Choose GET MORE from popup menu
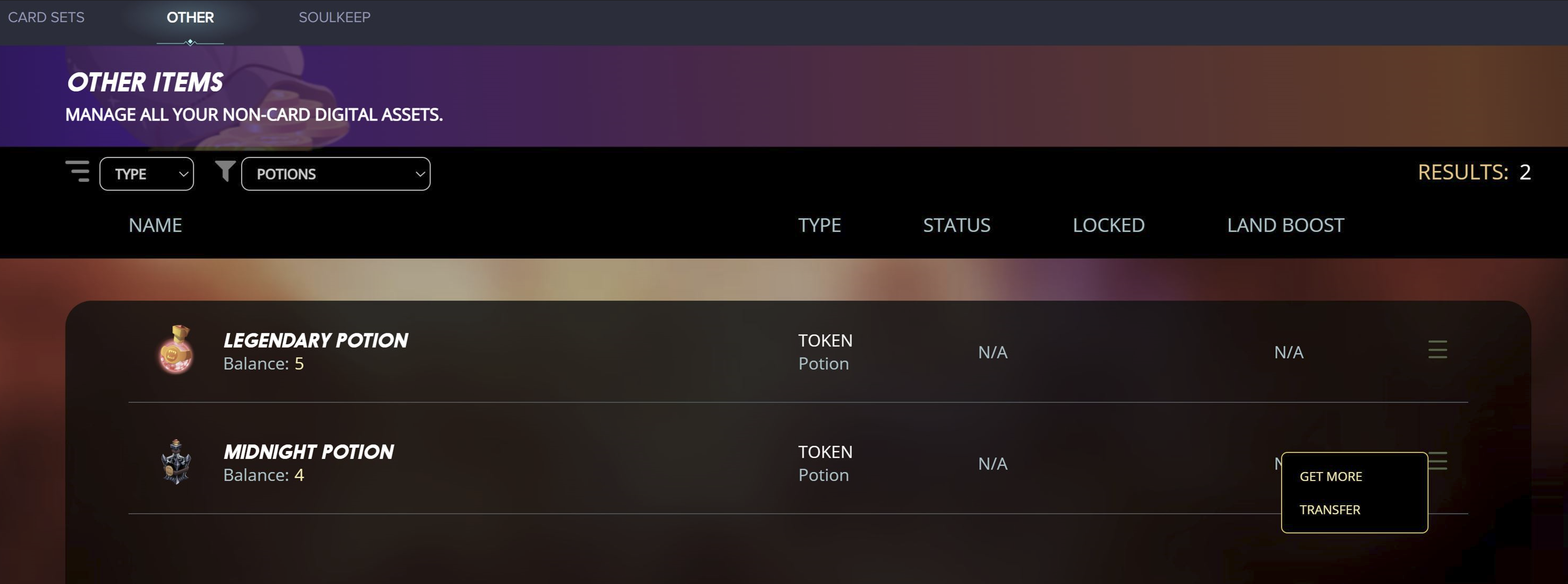 point(1331,476)
